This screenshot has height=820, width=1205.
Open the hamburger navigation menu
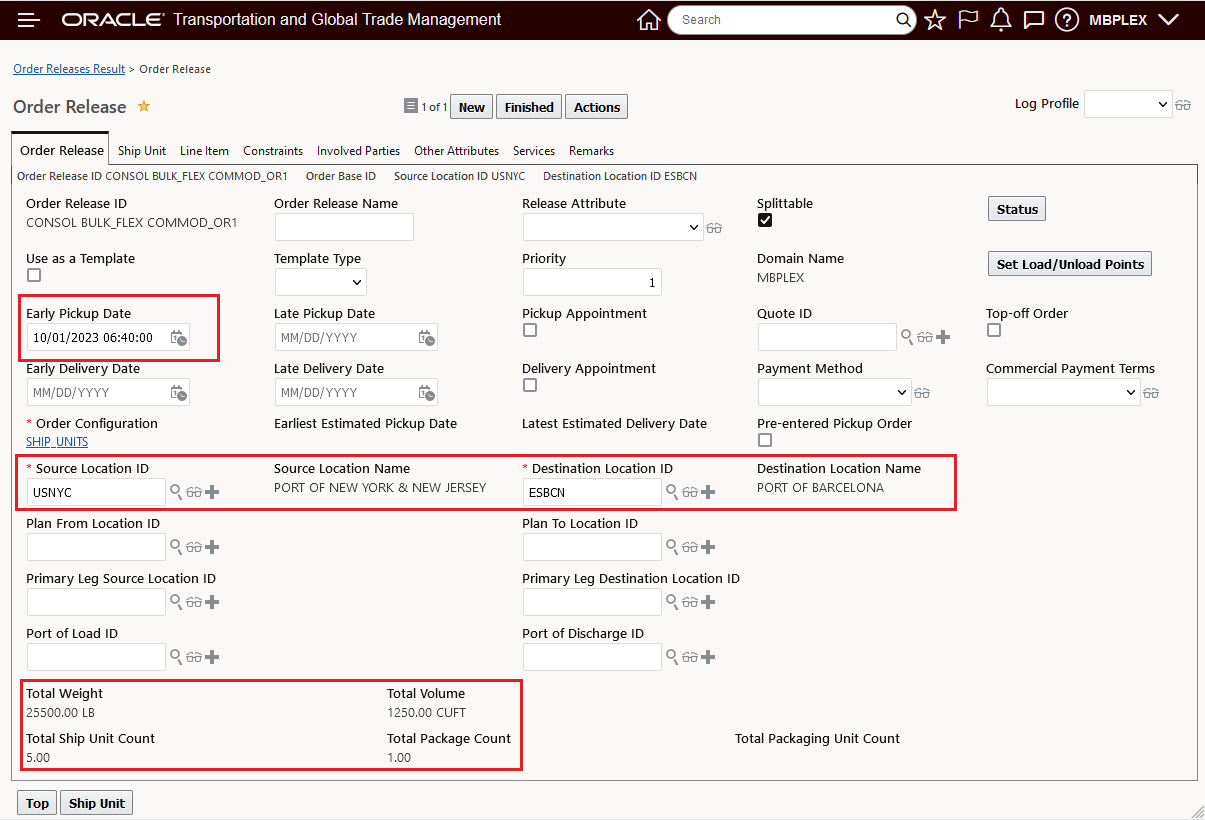tap(29, 20)
